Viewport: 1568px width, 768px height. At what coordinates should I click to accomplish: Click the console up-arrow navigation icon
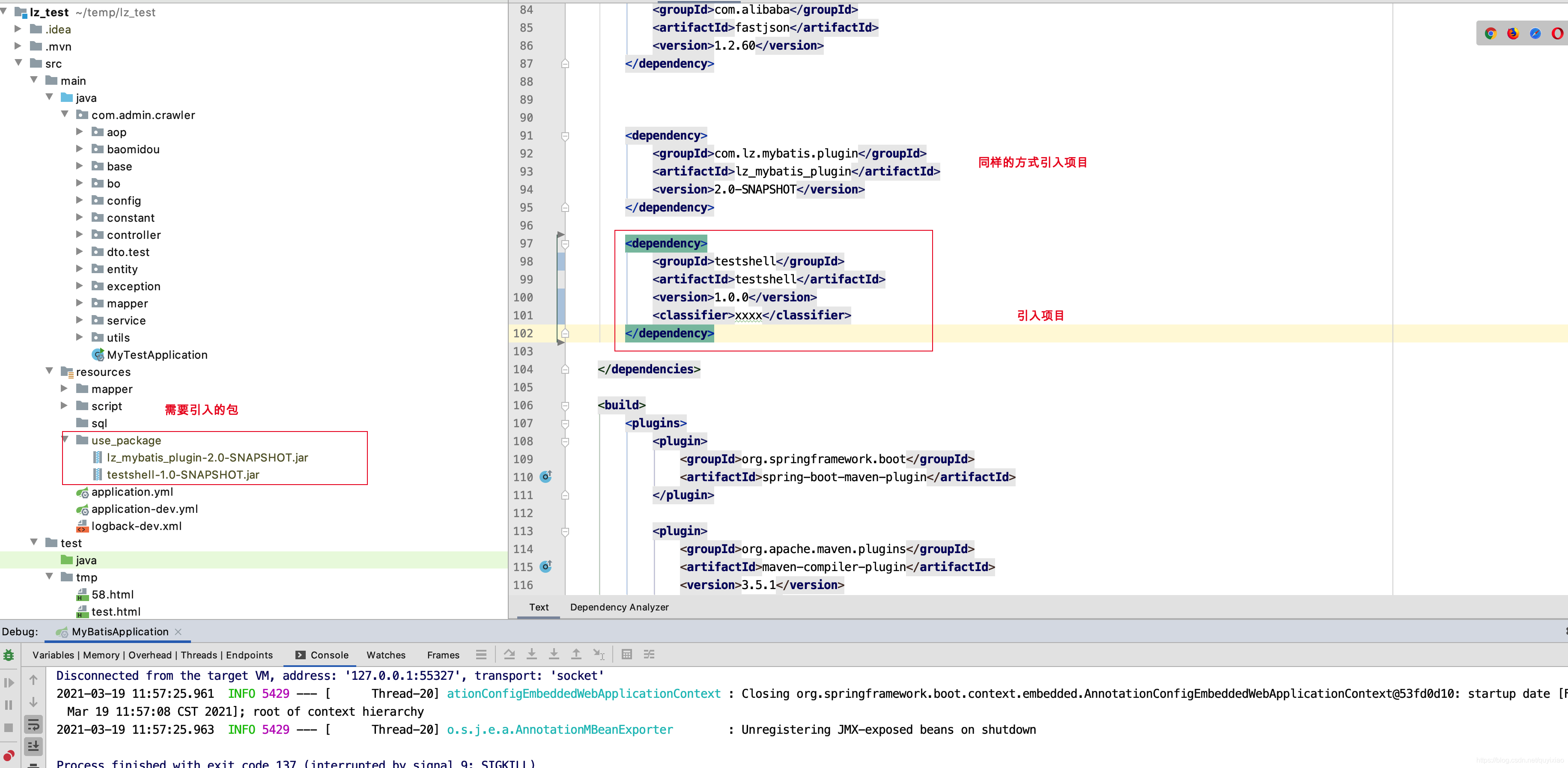(x=33, y=680)
